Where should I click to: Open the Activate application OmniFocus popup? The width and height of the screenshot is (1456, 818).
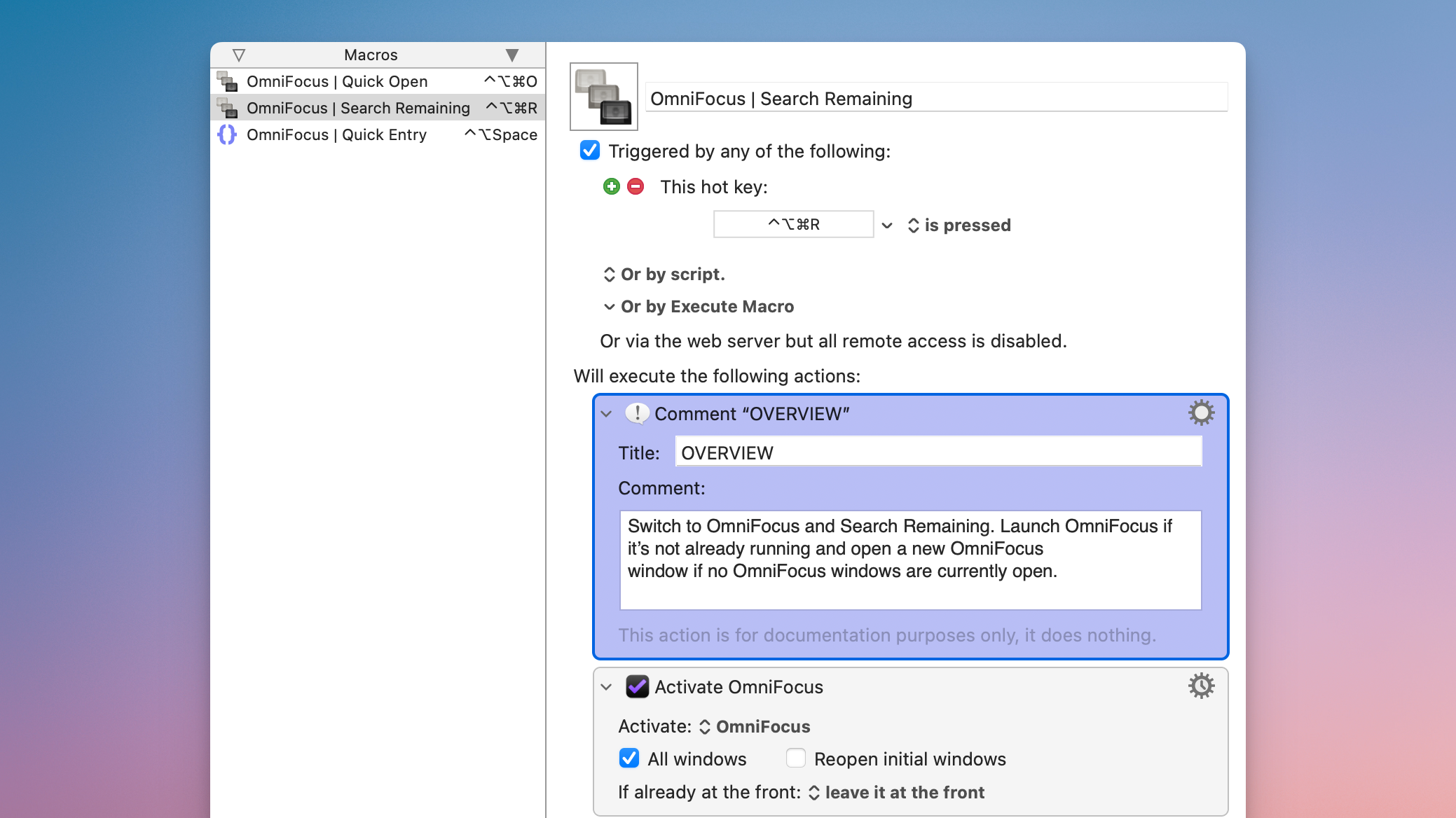coord(755,727)
